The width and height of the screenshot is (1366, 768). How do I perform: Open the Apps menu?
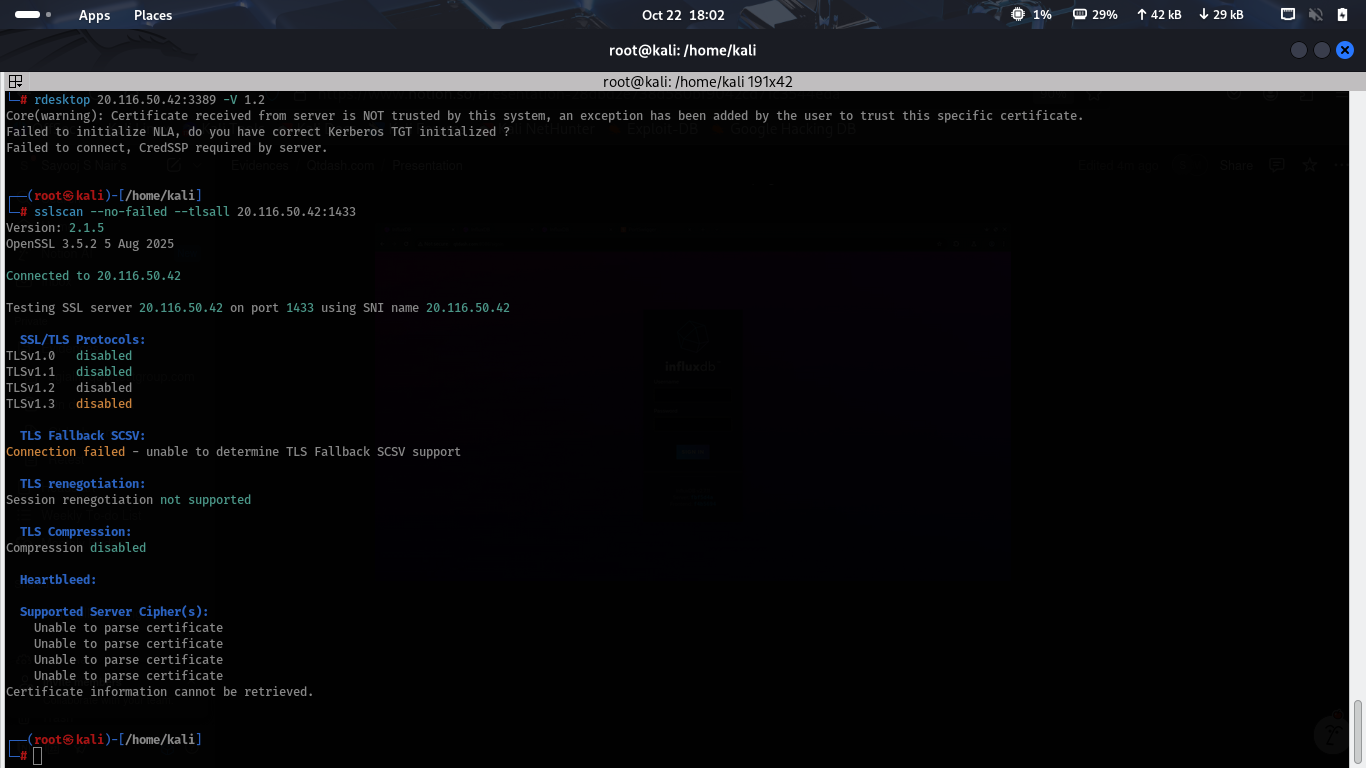tap(94, 15)
